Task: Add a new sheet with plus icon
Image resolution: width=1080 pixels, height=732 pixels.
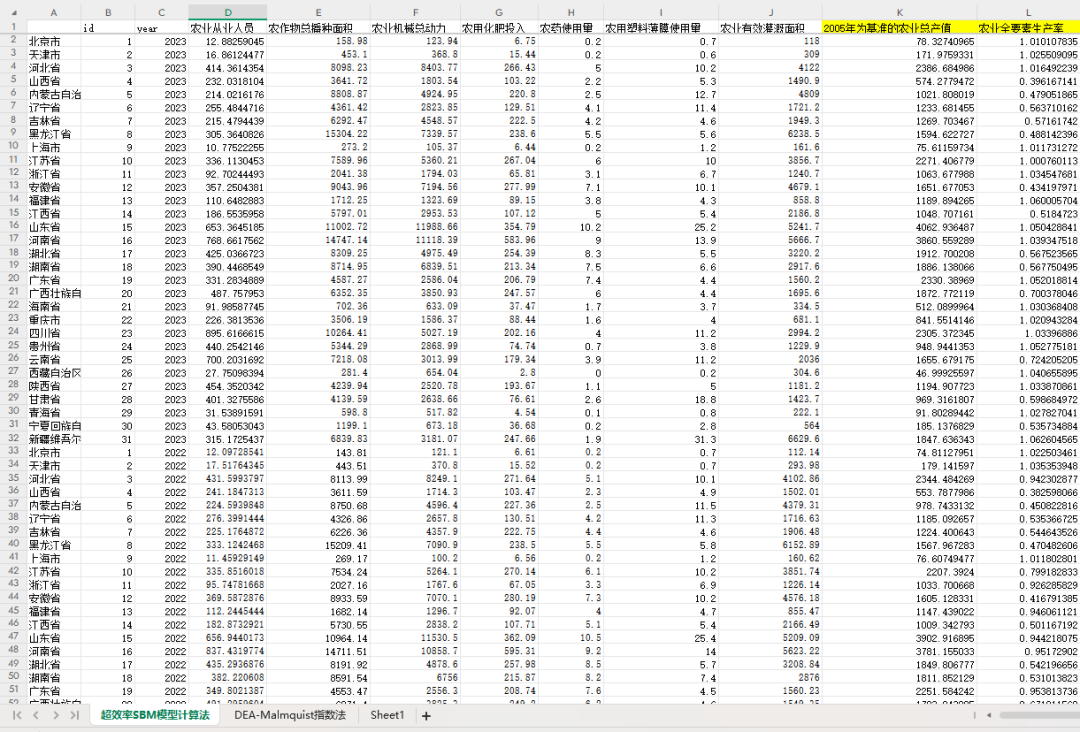Action: click(x=426, y=716)
